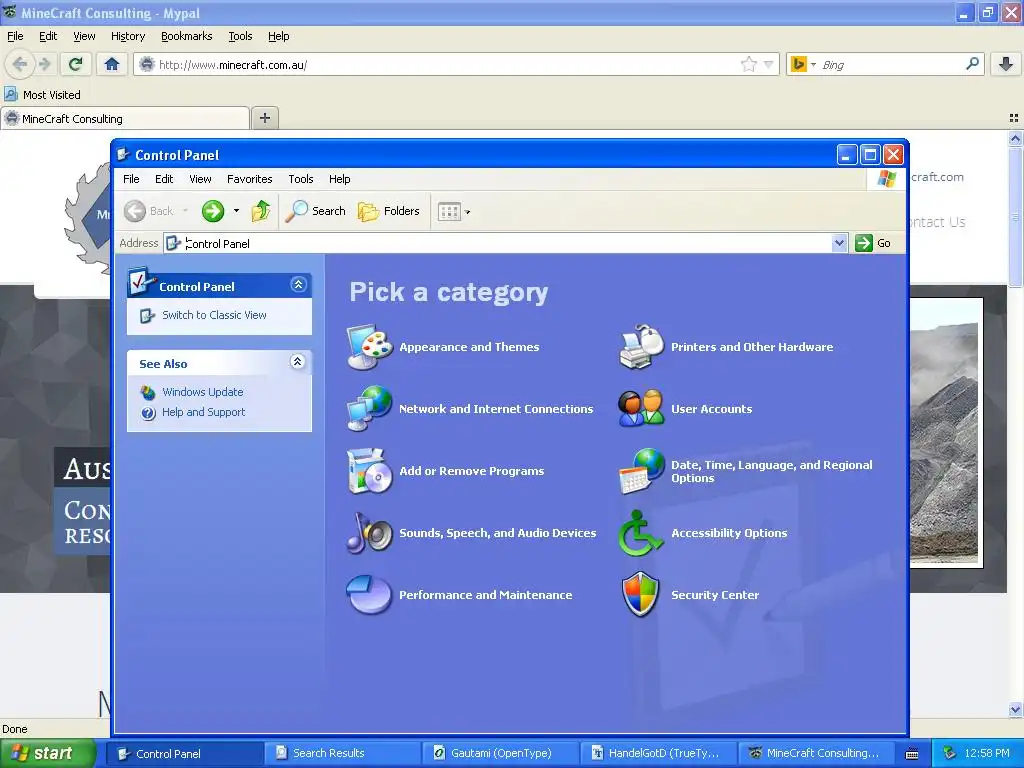Toggle the Folders pane button
Screen dimensions: 1024x768
click(x=389, y=211)
